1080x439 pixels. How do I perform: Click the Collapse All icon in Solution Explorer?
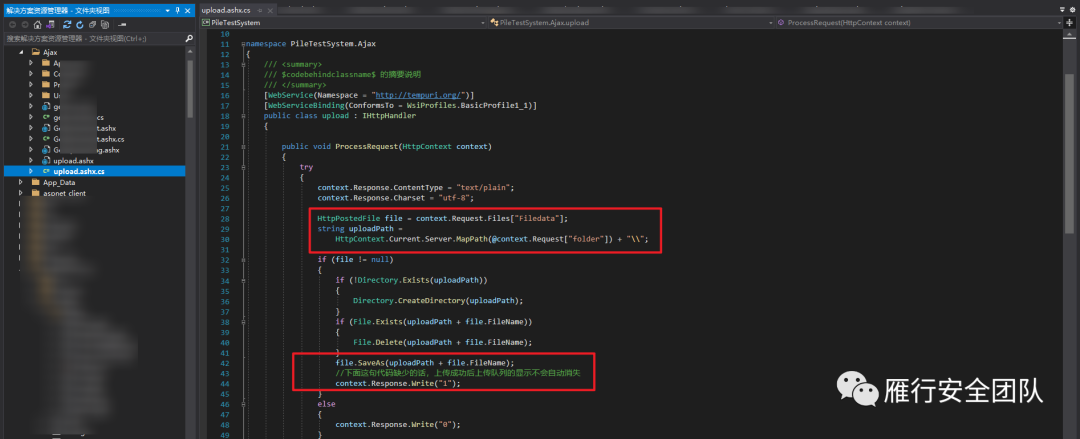coord(92,24)
